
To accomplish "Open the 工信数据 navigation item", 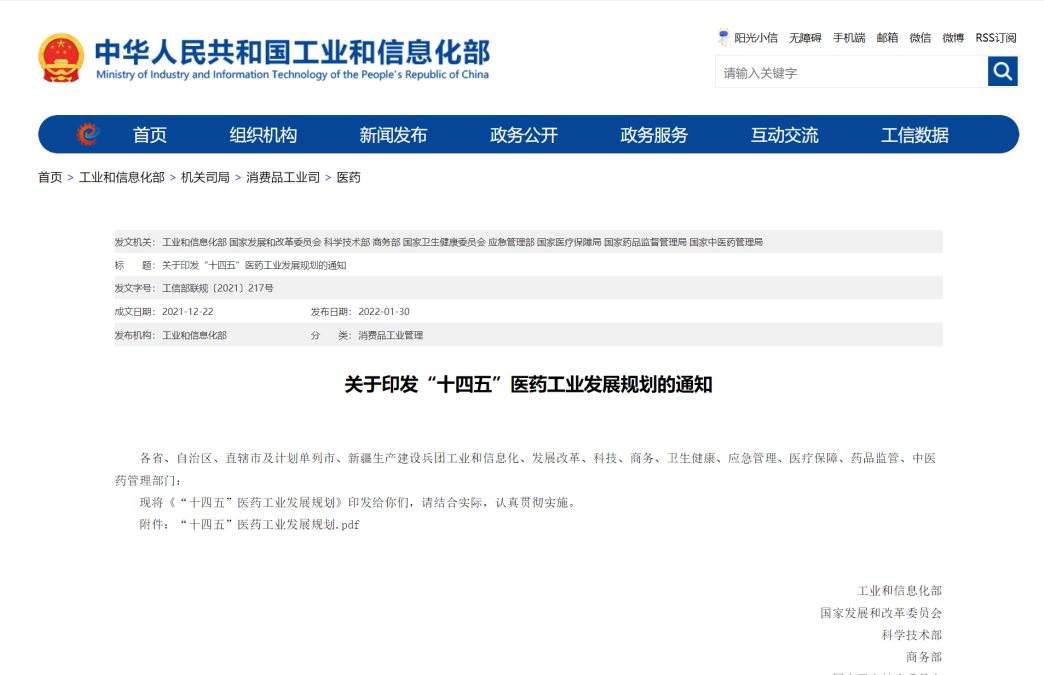I will point(914,135).
